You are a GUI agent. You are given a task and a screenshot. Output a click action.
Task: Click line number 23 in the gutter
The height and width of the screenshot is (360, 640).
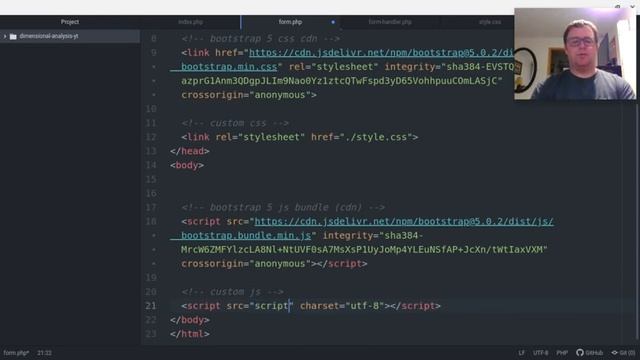[x=151, y=334]
